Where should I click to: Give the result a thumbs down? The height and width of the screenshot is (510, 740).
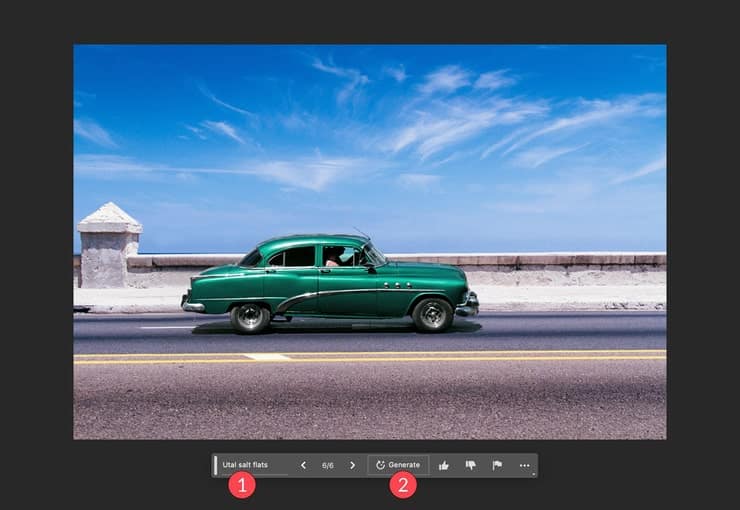click(x=471, y=466)
